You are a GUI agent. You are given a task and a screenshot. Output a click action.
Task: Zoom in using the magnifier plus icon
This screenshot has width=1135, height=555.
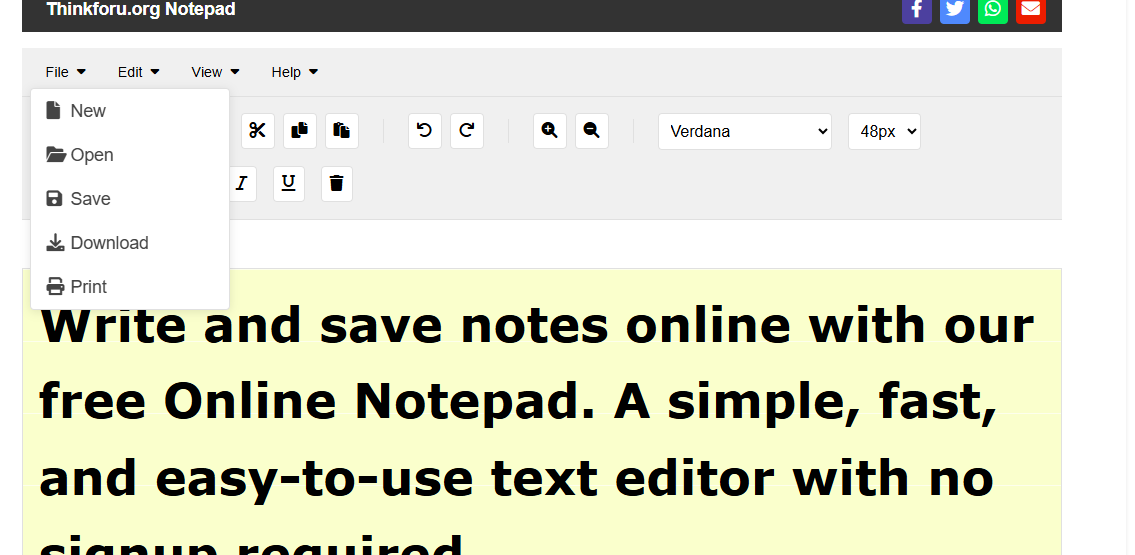click(x=549, y=131)
